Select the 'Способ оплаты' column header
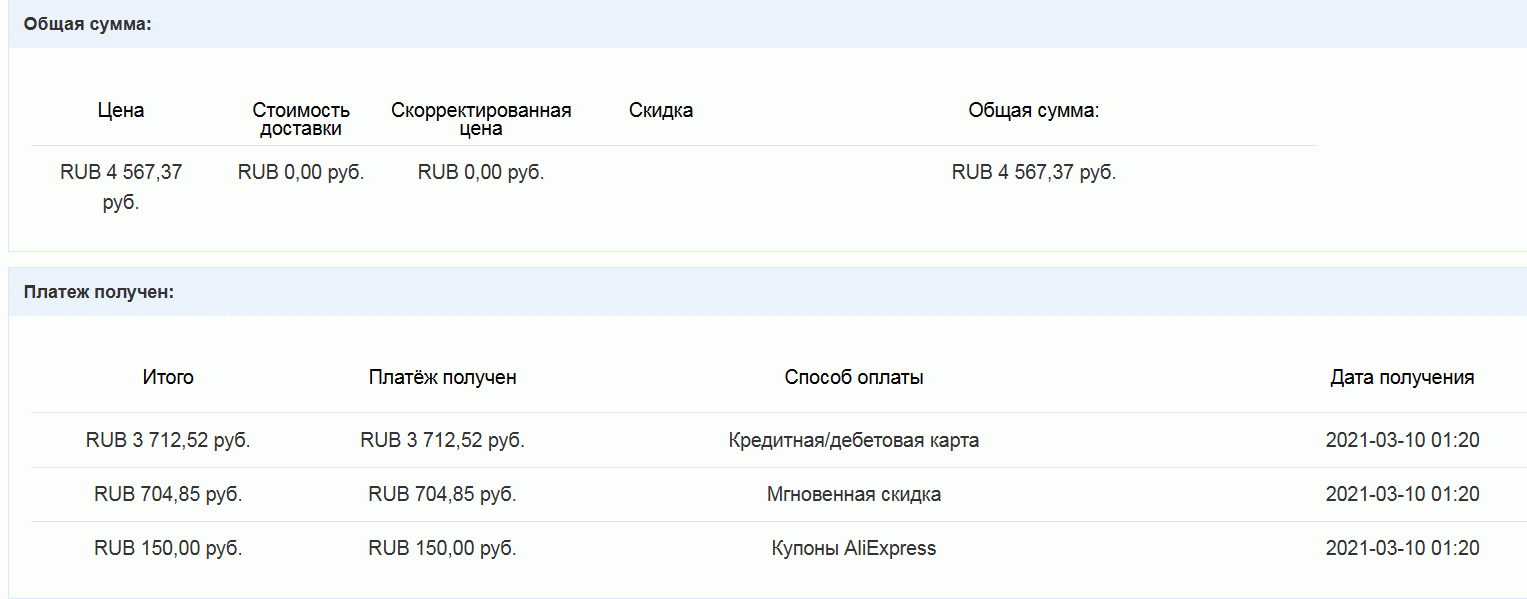 [854, 378]
